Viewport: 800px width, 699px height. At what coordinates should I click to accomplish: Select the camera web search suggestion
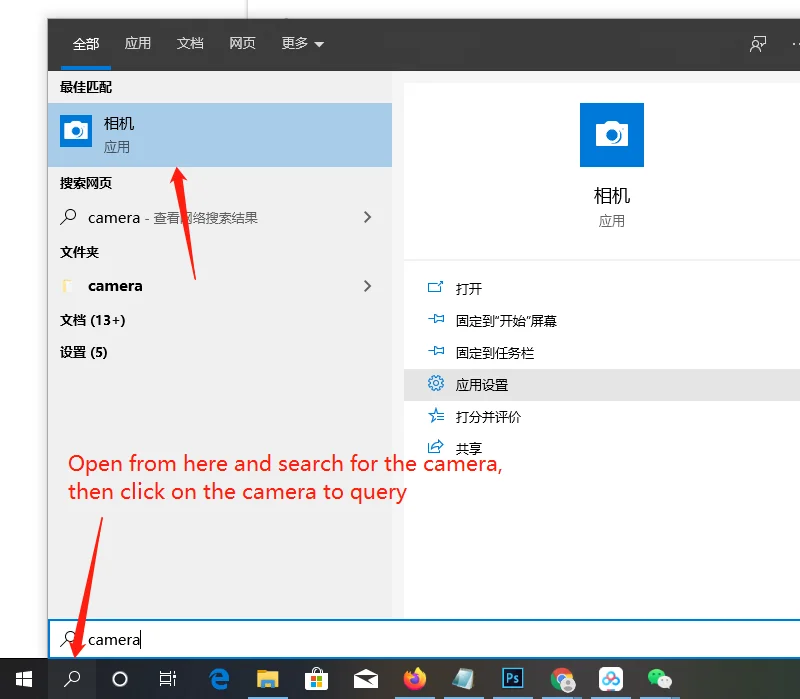(220, 218)
